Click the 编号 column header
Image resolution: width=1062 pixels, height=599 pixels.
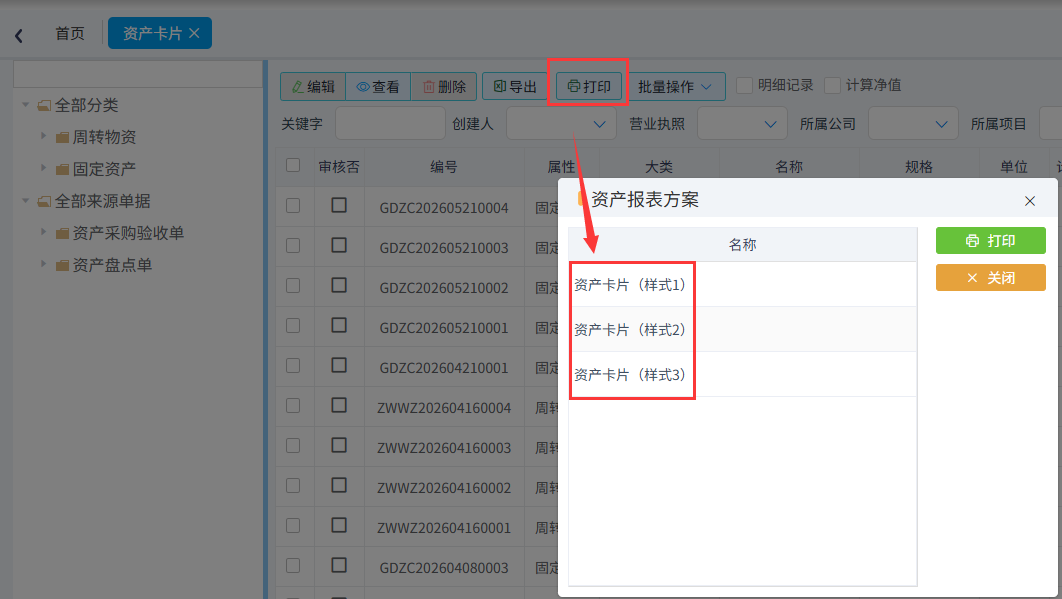(x=444, y=167)
